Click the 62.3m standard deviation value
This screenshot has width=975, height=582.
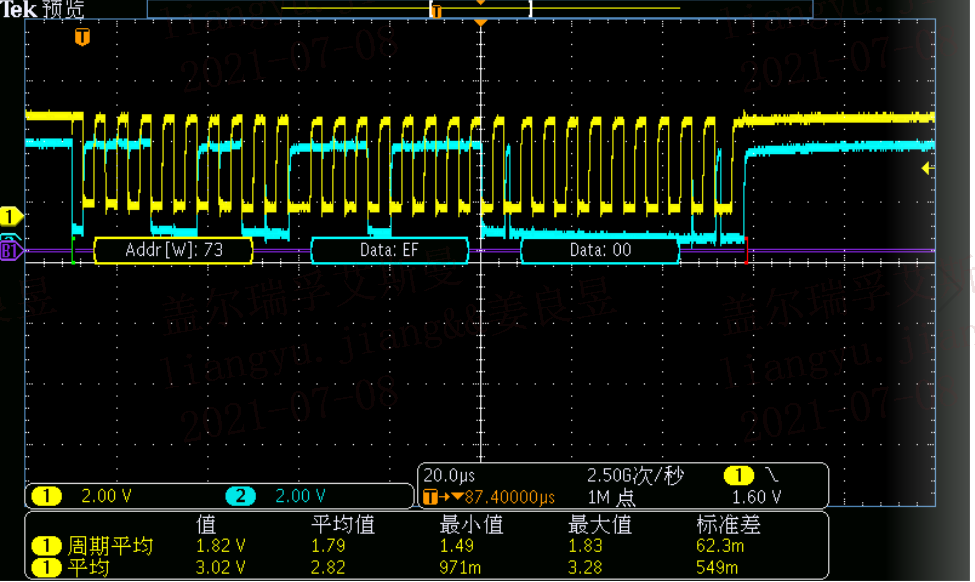click(720, 546)
